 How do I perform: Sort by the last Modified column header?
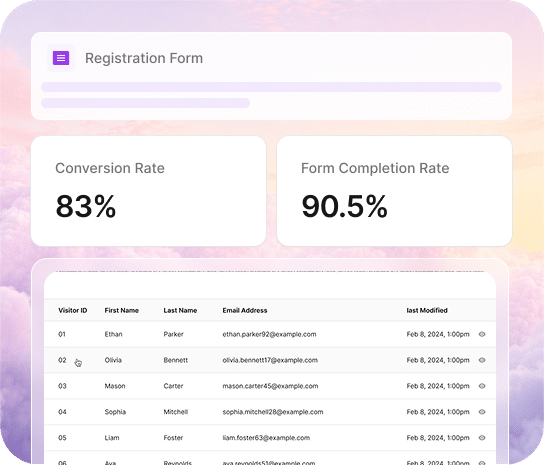(427, 310)
